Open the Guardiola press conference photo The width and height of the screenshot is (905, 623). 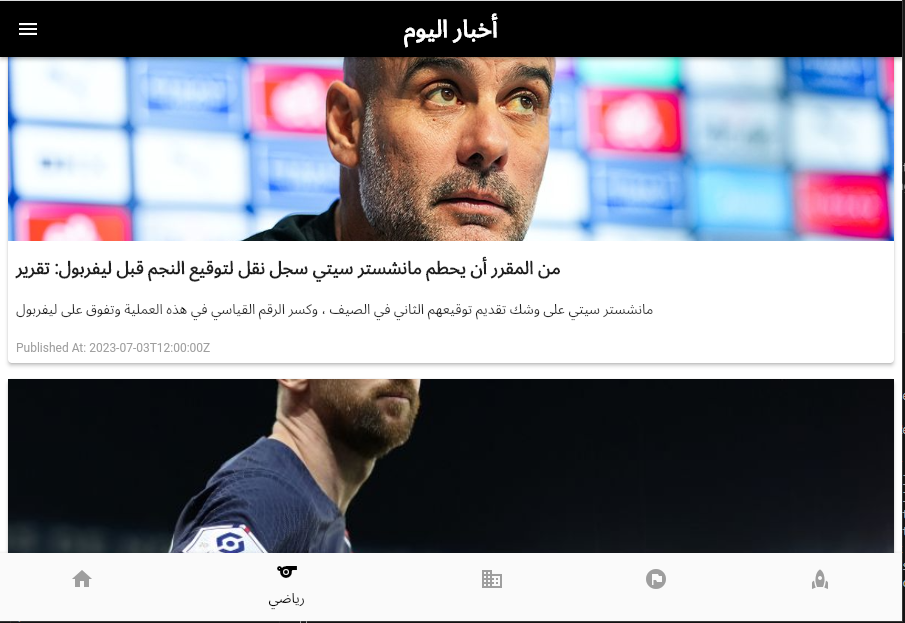click(451, 149)
